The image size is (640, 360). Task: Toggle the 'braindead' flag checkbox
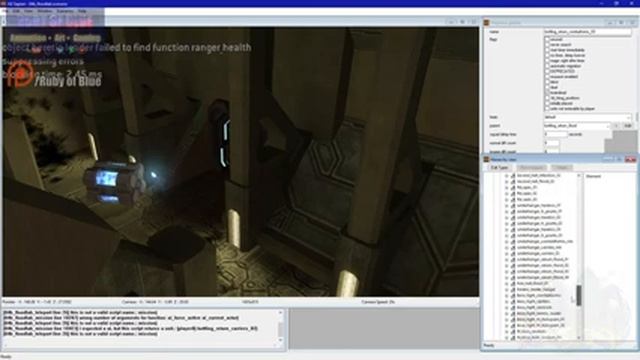[x=547, y=93]
